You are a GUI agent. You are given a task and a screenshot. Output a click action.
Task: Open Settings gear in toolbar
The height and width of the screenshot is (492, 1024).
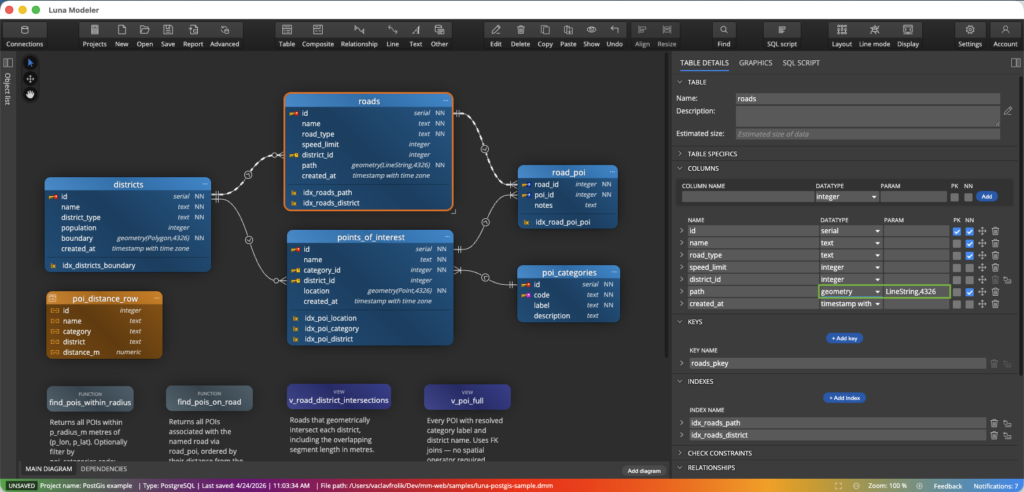pos(970,35)
